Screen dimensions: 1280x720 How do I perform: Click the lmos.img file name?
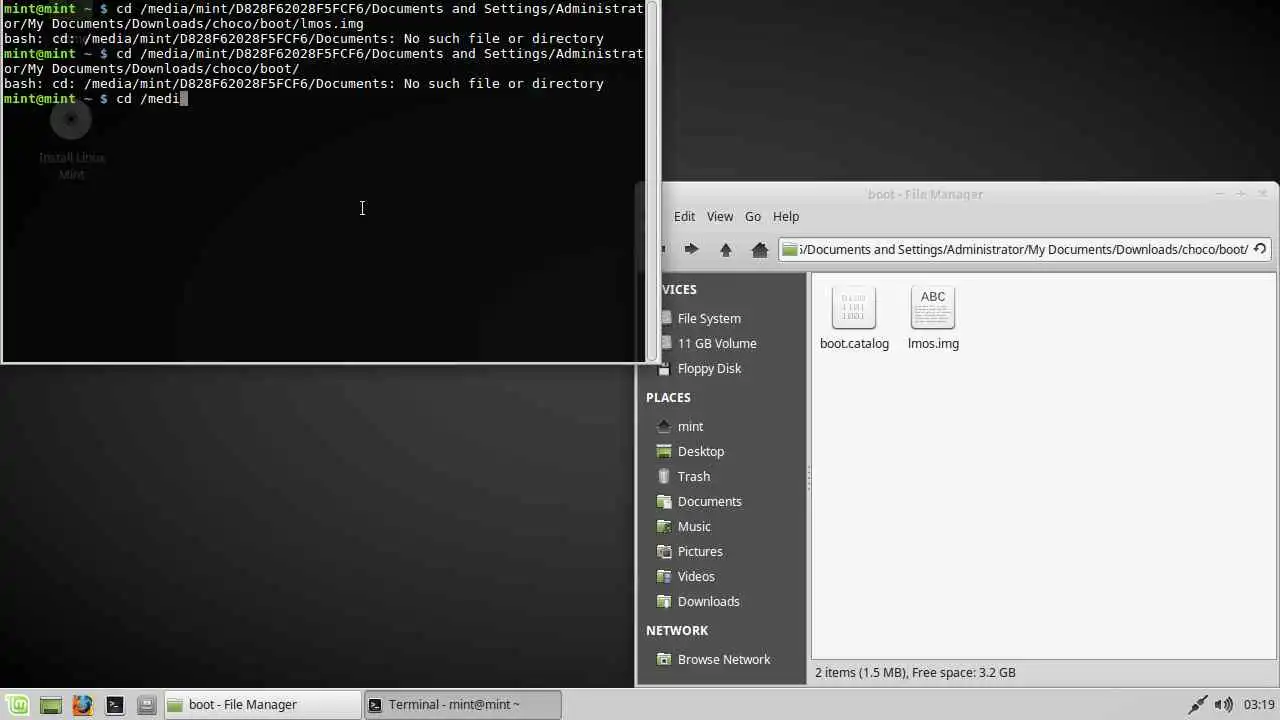pos(933,343)
